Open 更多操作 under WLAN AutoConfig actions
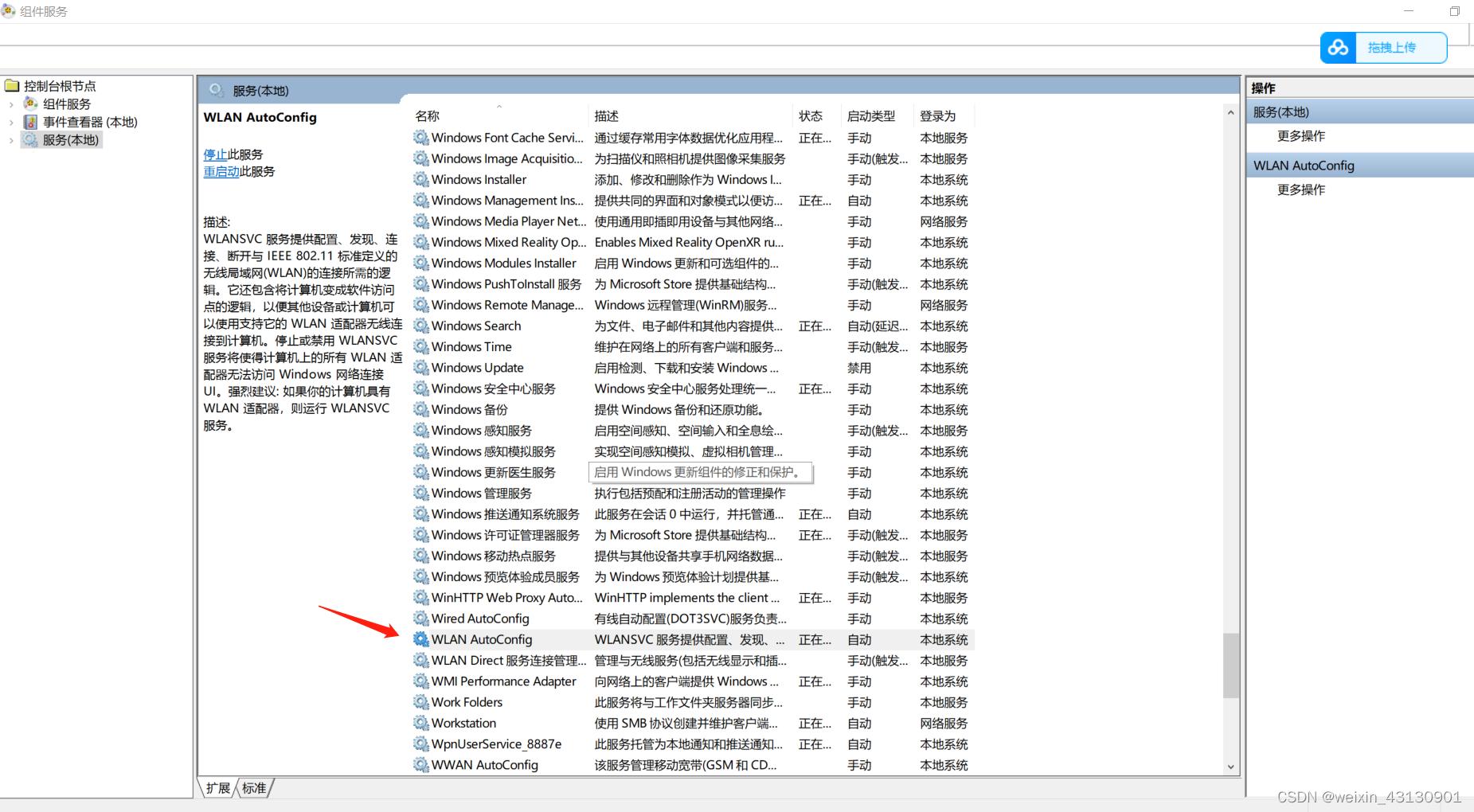 pyautogui.click(x=1301, y=189)
